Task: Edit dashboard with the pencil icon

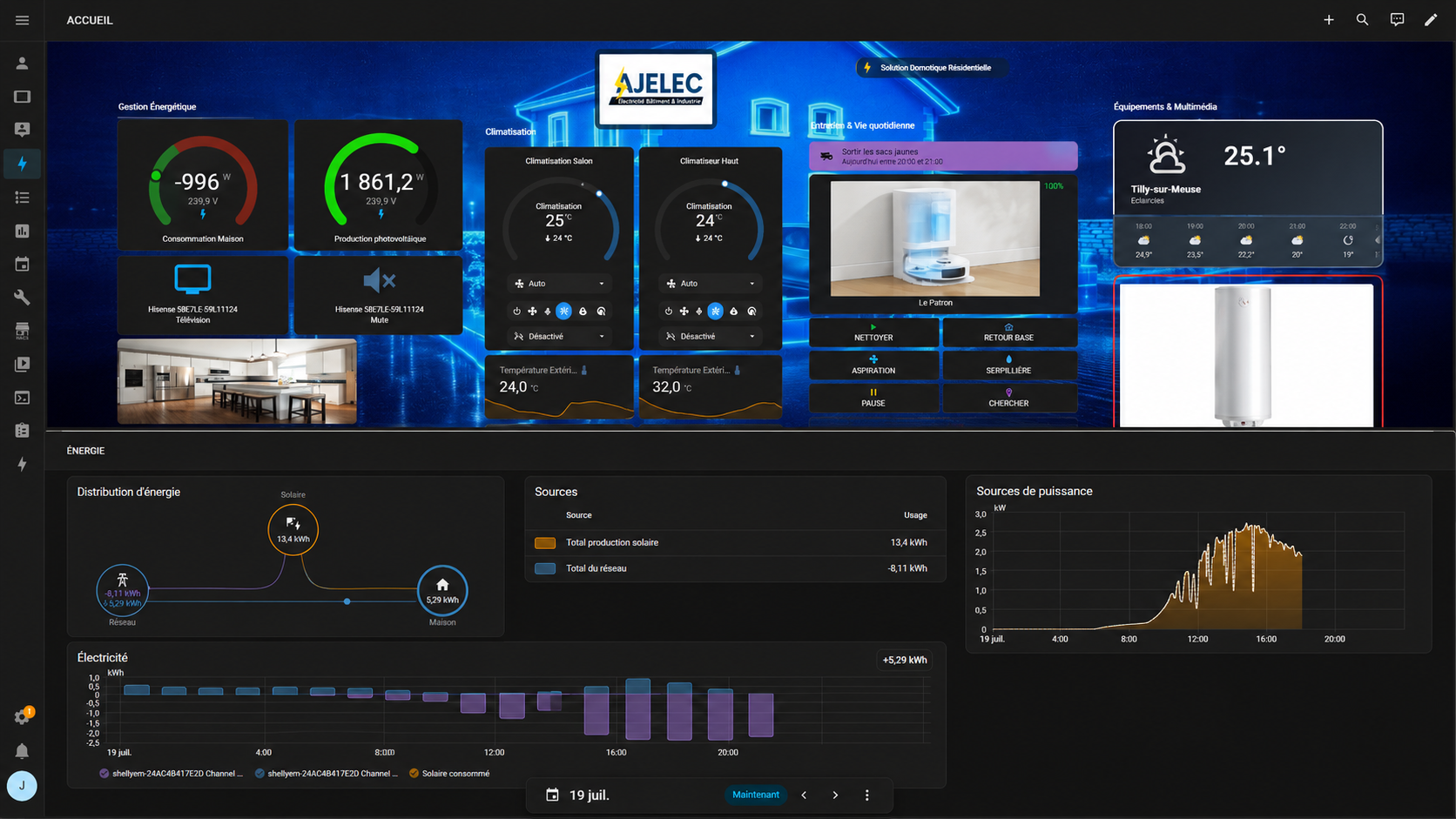Action: 1431,20
